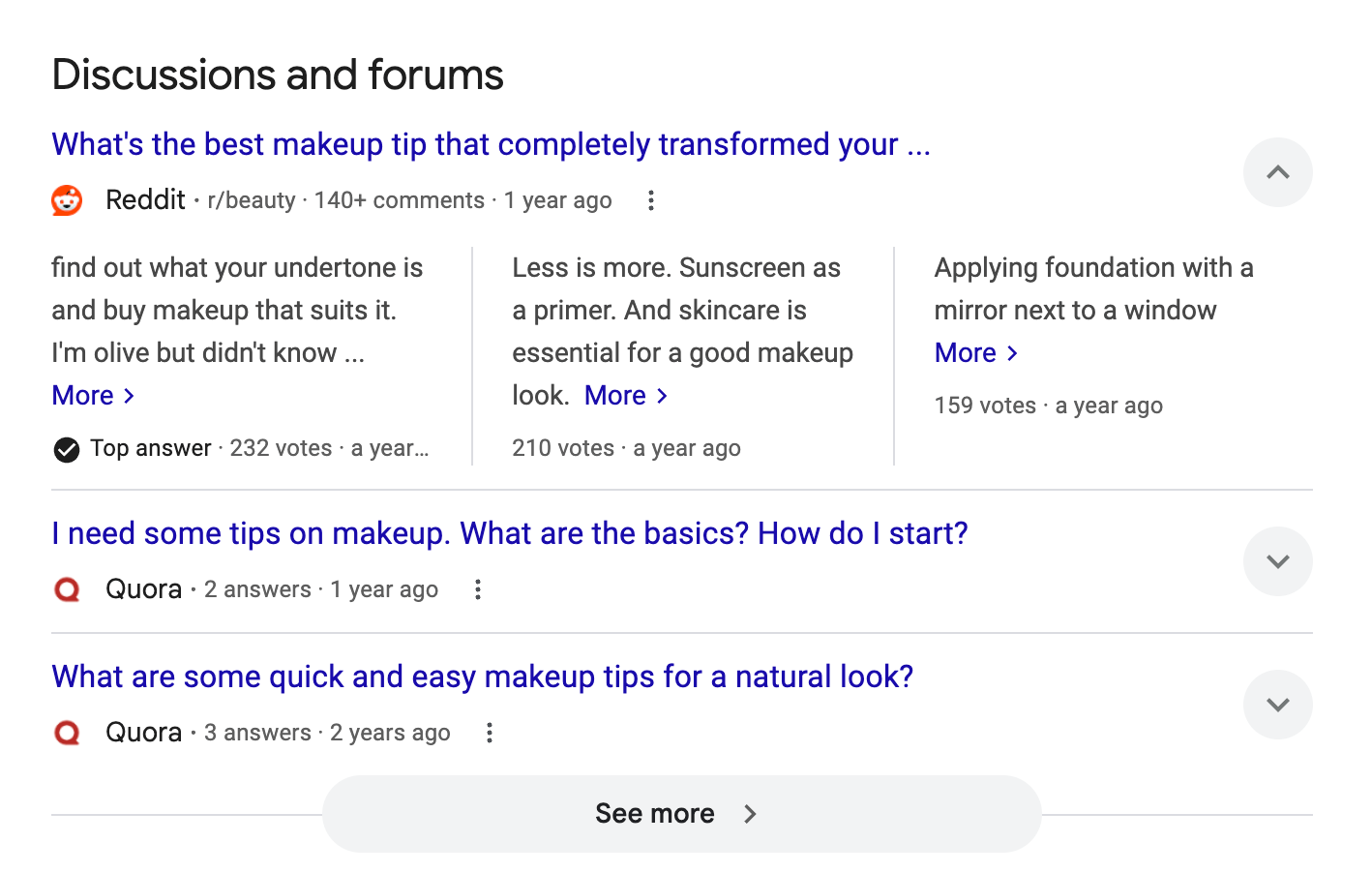Click the See more button
Viewport: 1372px width, 873px height.
coord(680,813)
